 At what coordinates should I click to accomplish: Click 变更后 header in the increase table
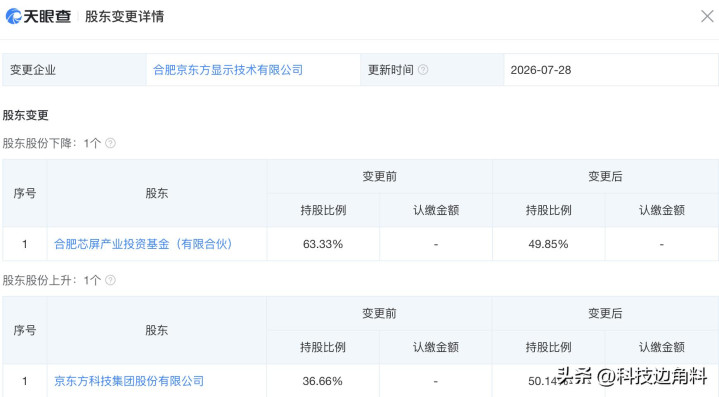[x=605, y=314]
